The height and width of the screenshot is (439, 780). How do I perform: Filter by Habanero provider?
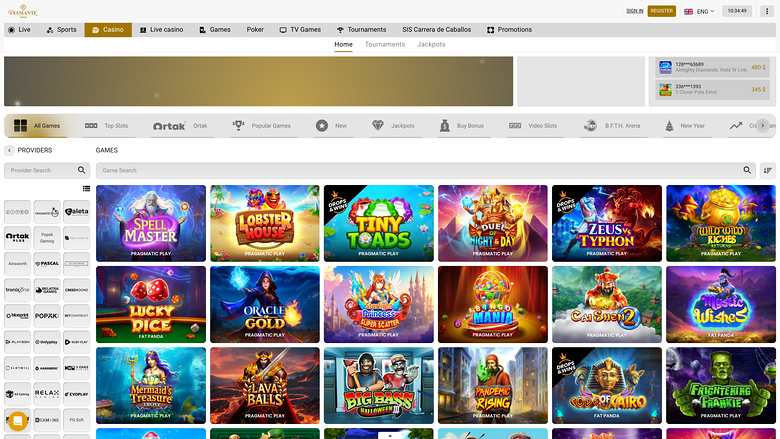(47, 368)
